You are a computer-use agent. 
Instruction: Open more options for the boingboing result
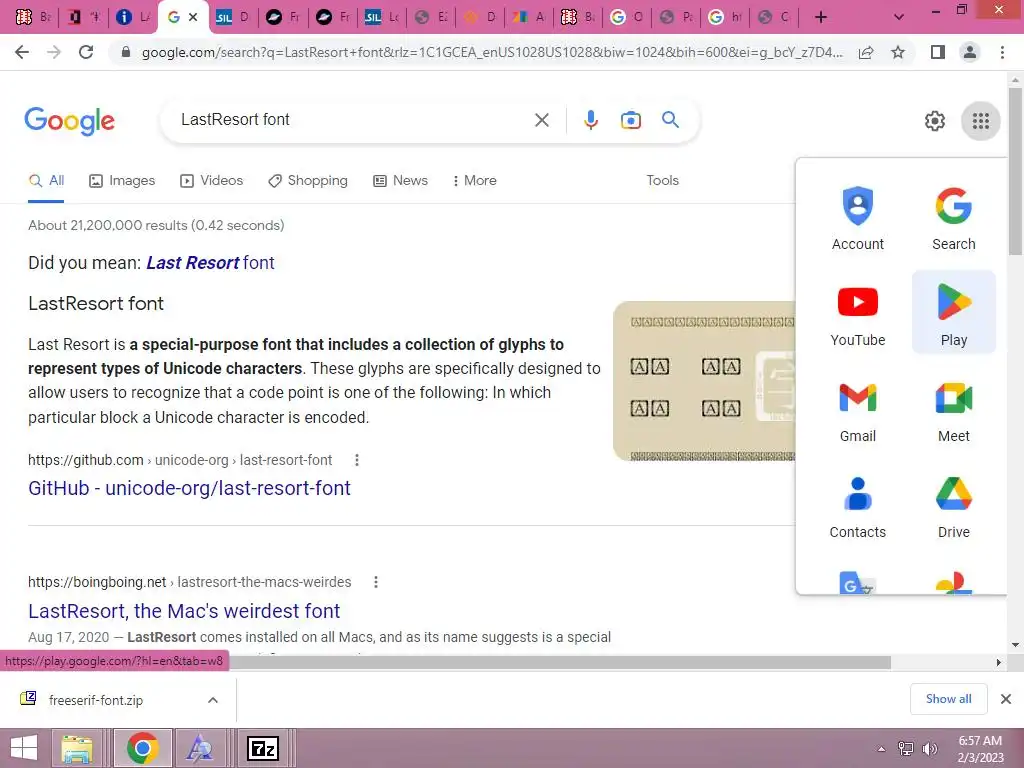click(376, 582)
